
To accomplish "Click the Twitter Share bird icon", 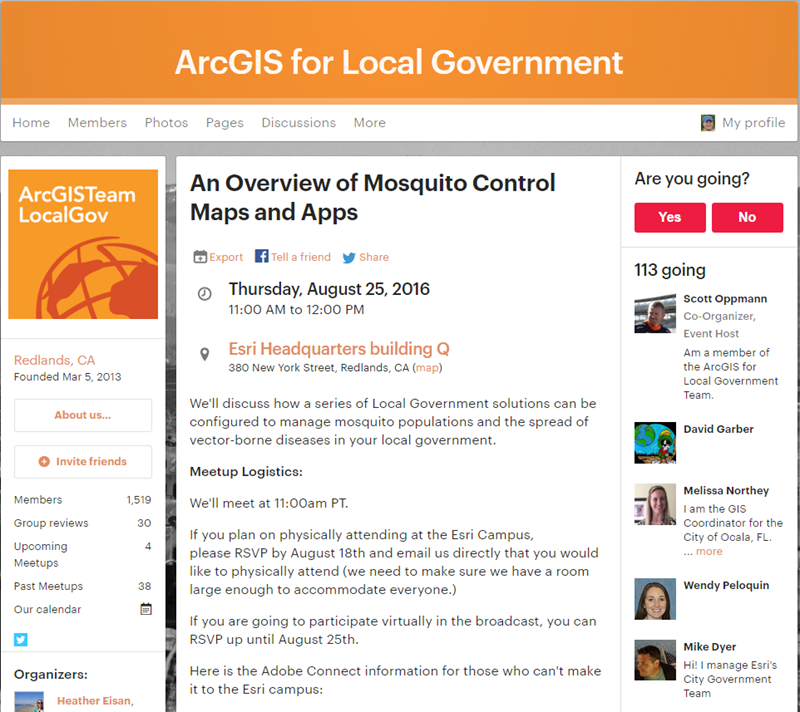I will (x=349, y=258).
